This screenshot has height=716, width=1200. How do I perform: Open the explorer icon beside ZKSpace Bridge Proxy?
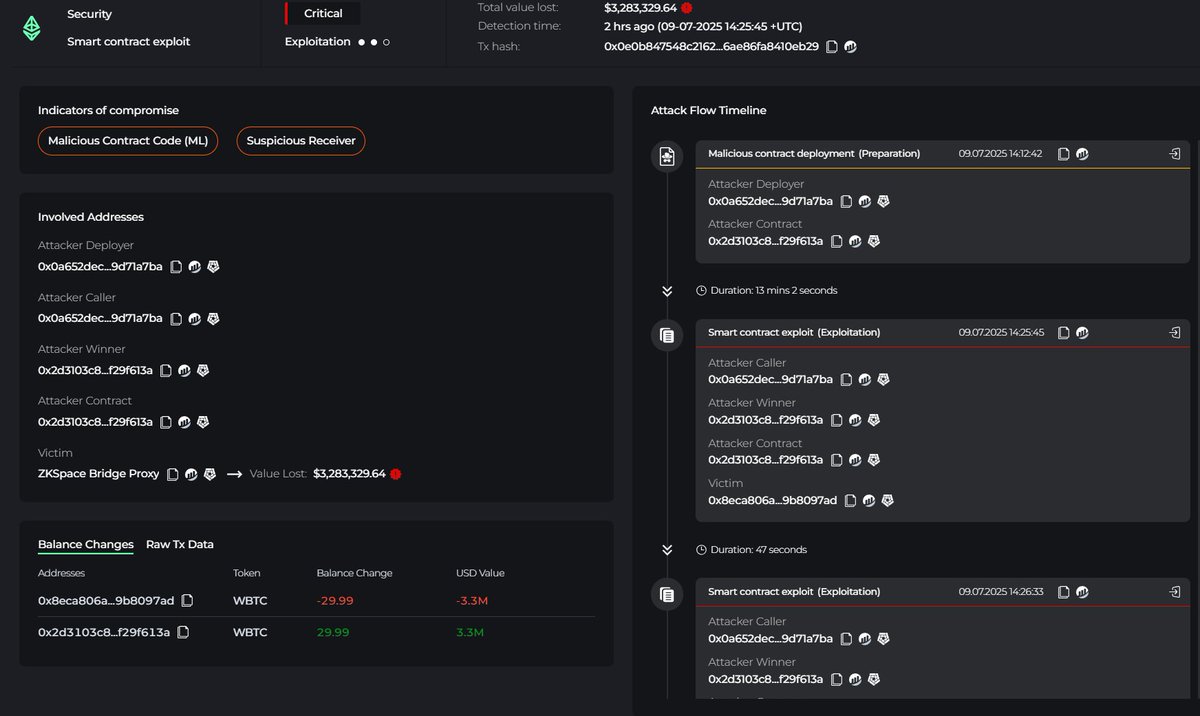[191, 474]
